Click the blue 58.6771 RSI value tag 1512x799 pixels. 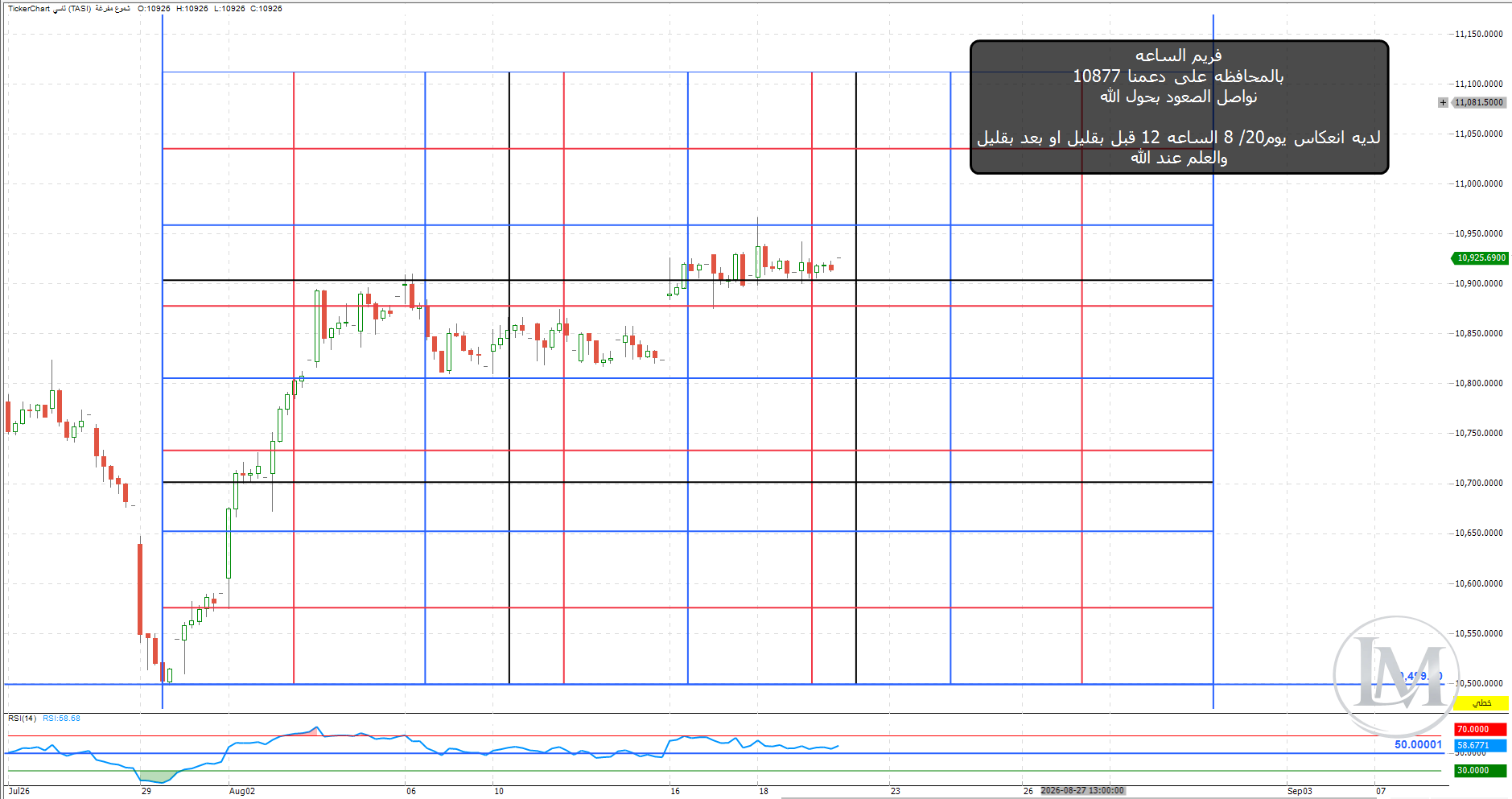[1480, 745]
